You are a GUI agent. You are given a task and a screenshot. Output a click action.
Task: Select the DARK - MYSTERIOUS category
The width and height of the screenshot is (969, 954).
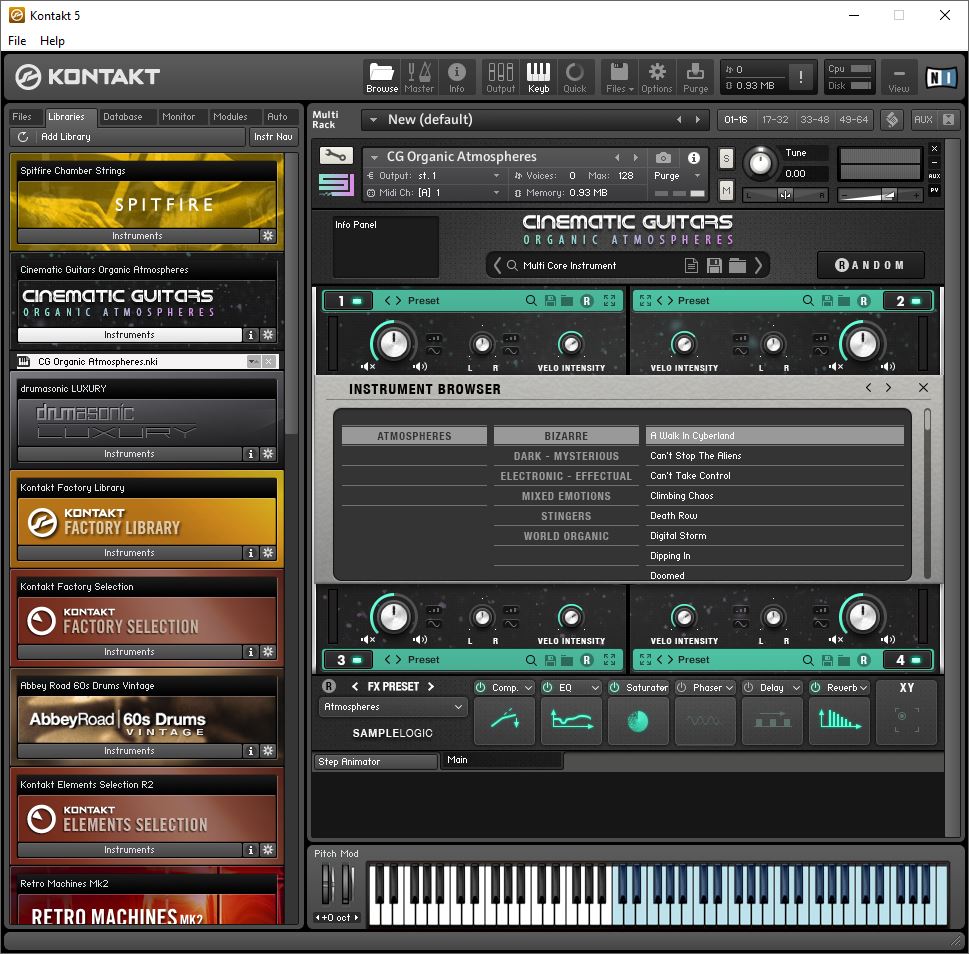pyautogui.click(x=566, y=456)
